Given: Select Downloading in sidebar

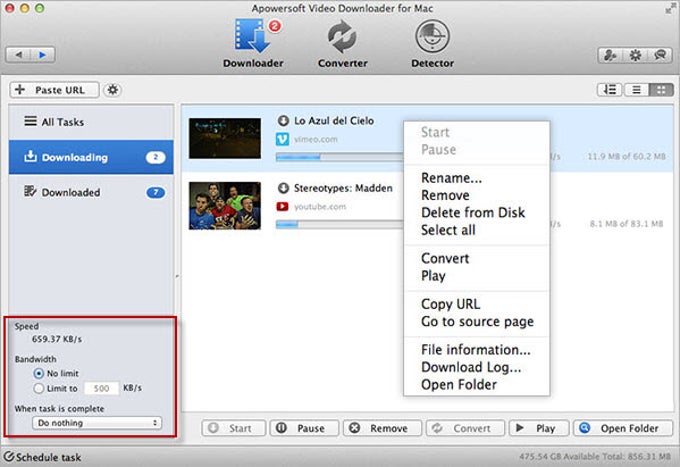Looking at the screenshot, I should pyautogui.click(x=91, y=157).
